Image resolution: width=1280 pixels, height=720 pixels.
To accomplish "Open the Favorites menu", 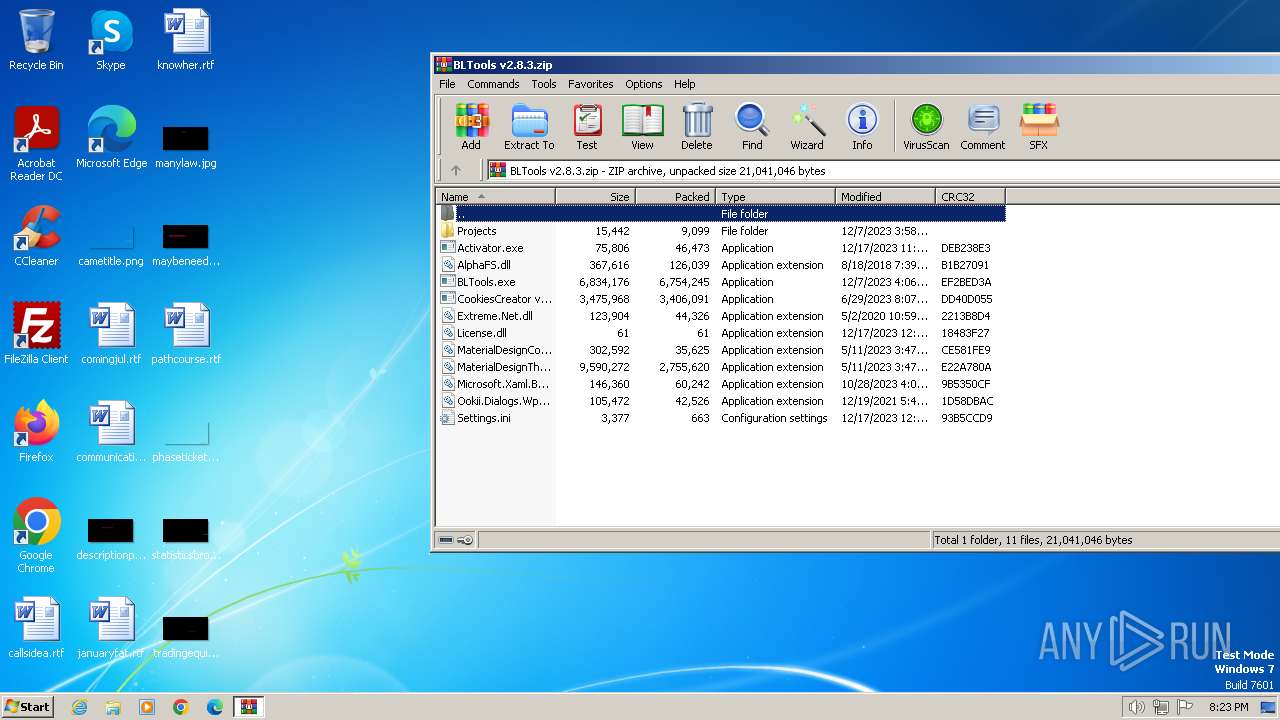I will coord(591,84).
